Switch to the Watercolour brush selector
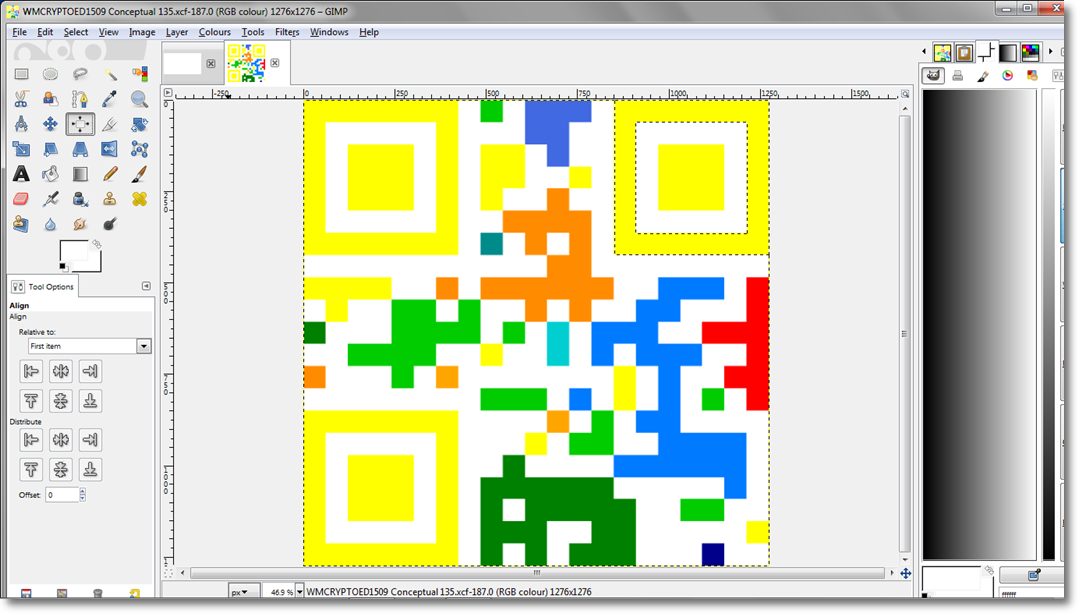 pyautogui.click(x=983, y=76)
